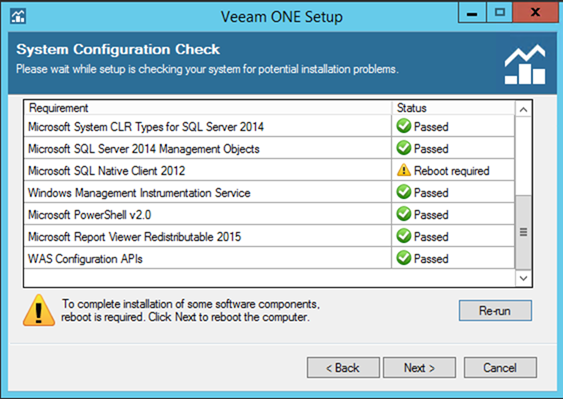The height and width of the screenshot is (399, 563).
Task: Go back with the Back button
Action: click(343, 367)
